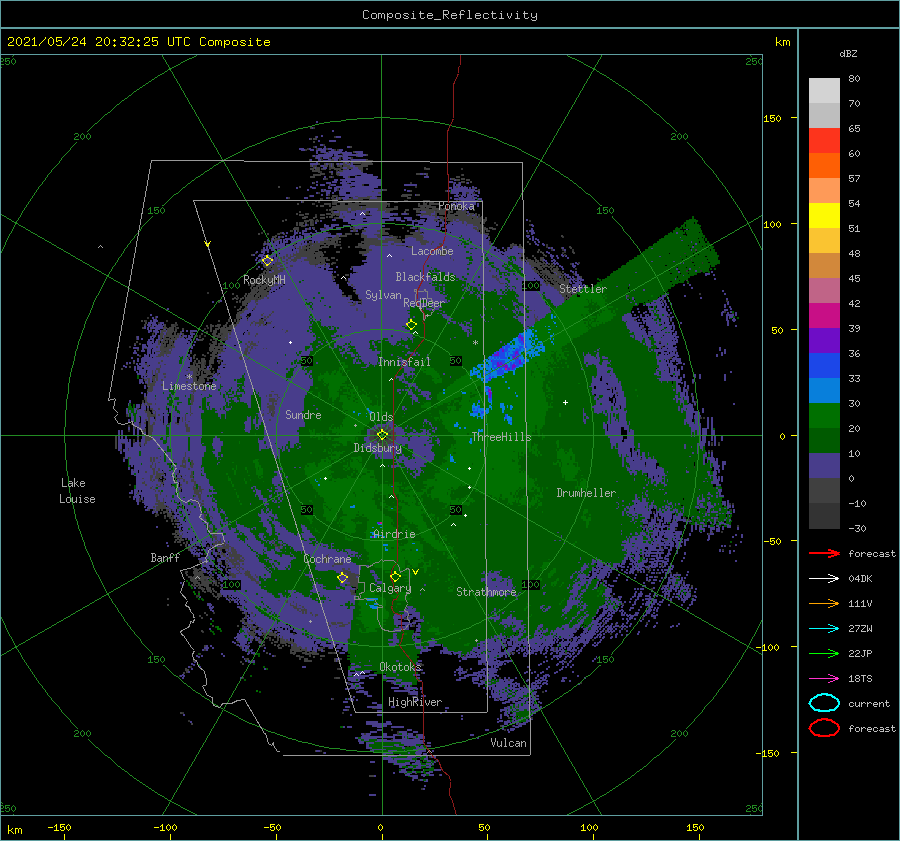Select the magenta 39–42 dBZ color band
900x841 pixels.
pos(824,316)
